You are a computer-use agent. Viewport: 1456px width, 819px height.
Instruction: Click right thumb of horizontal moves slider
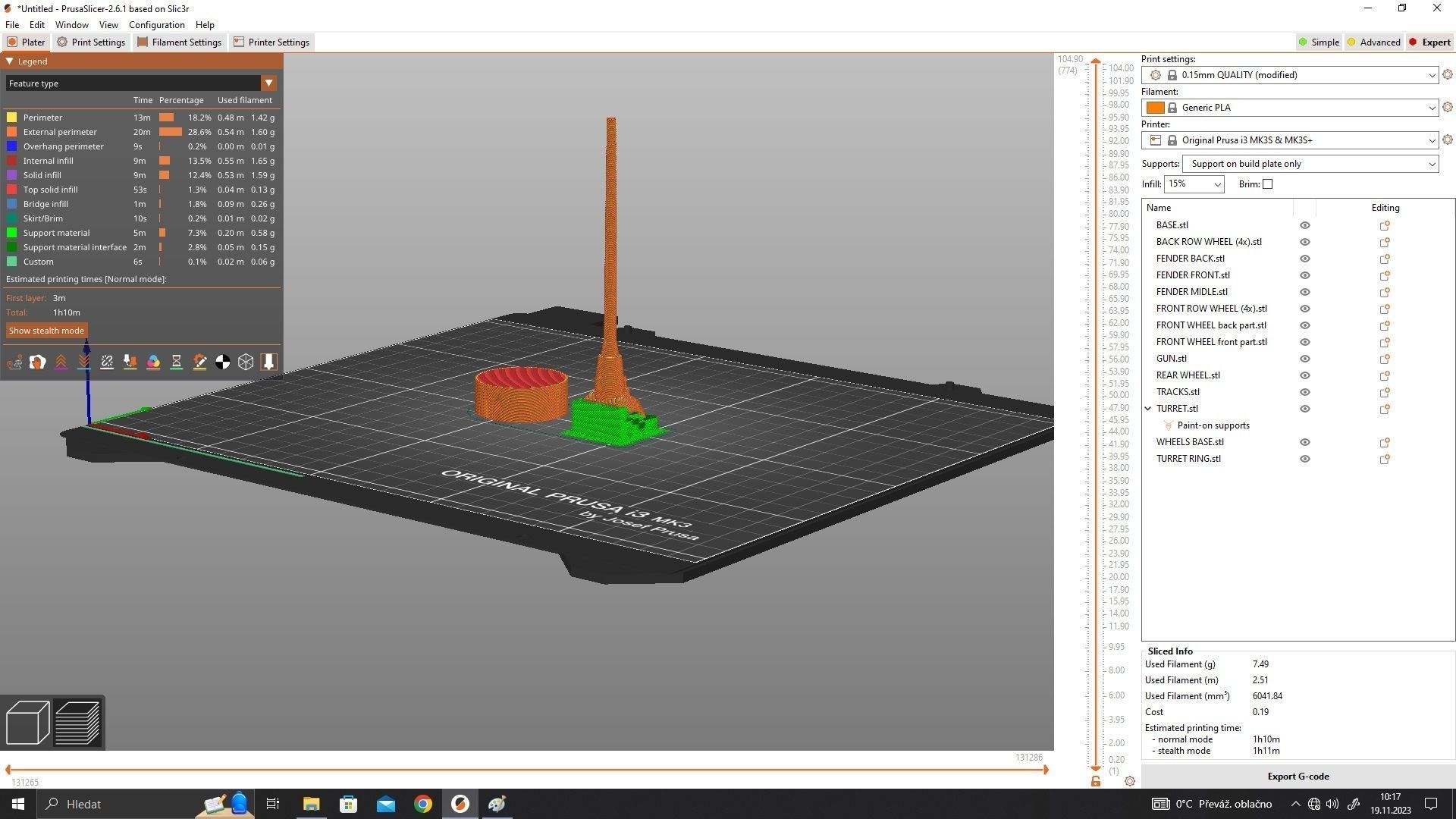1046,770
